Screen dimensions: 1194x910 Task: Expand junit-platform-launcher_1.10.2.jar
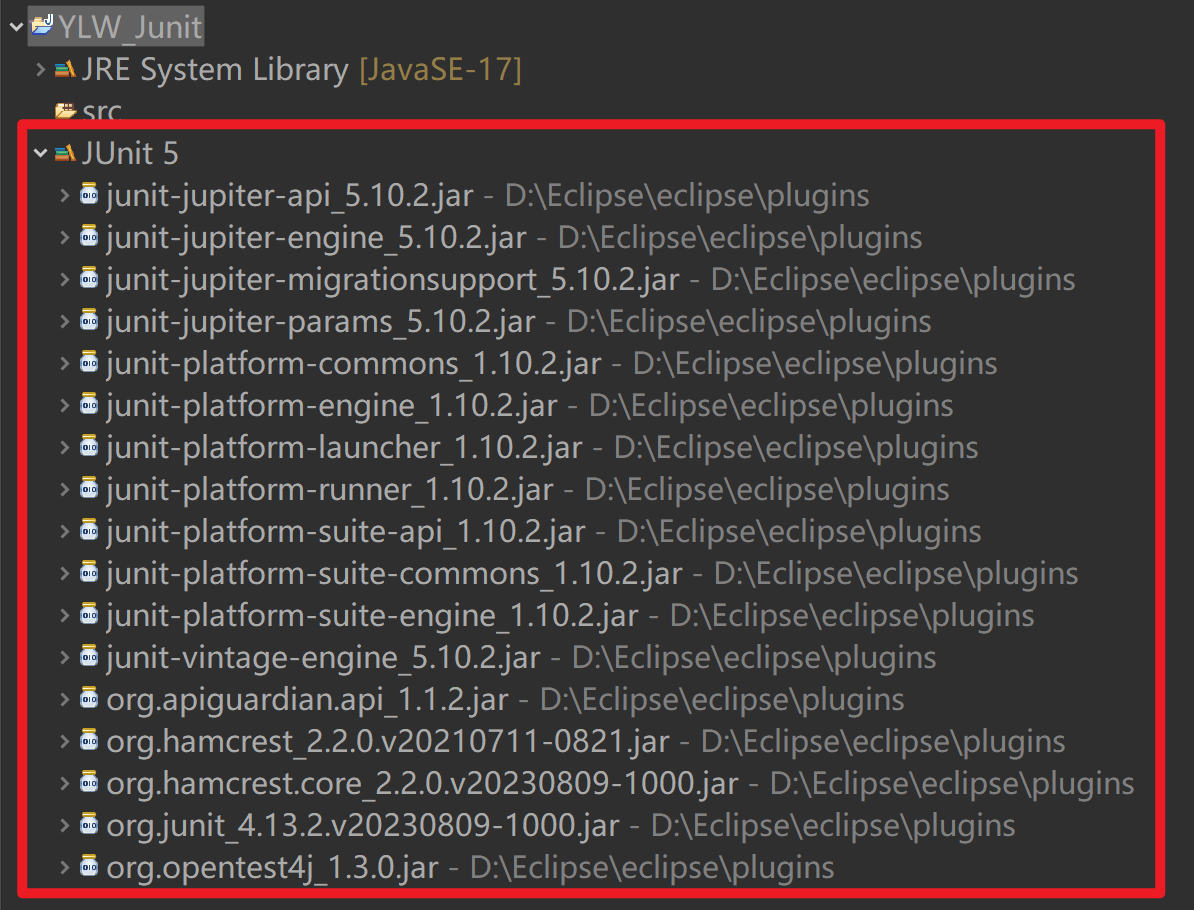pos(65,447)
